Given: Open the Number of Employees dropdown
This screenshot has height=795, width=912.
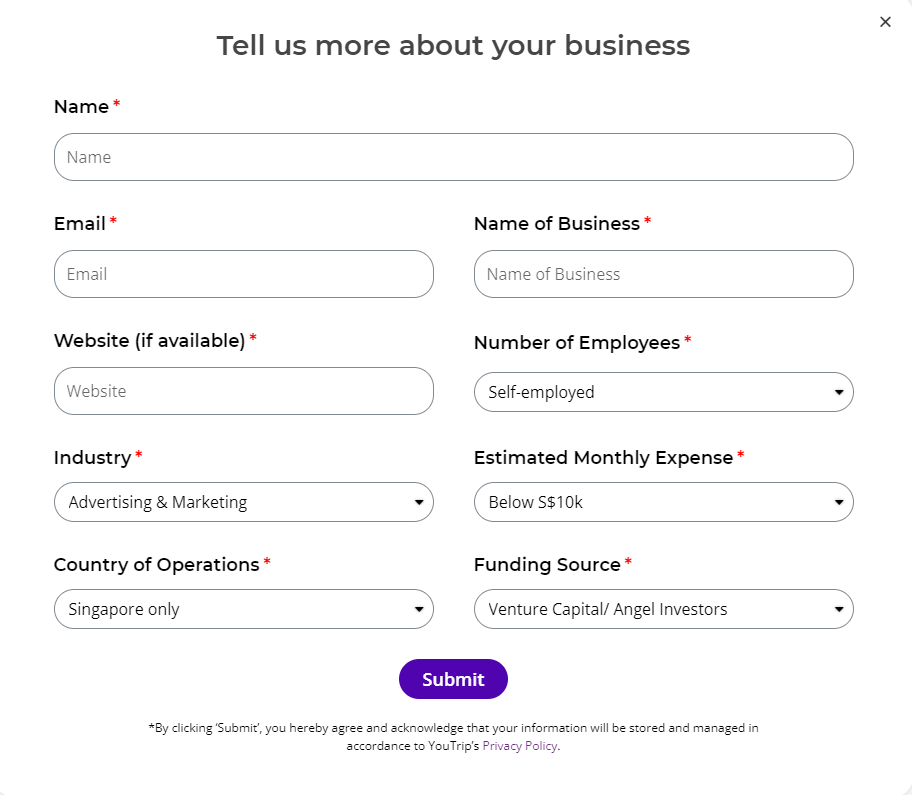Looking at the screenshot, I should (x=663, y=392).
